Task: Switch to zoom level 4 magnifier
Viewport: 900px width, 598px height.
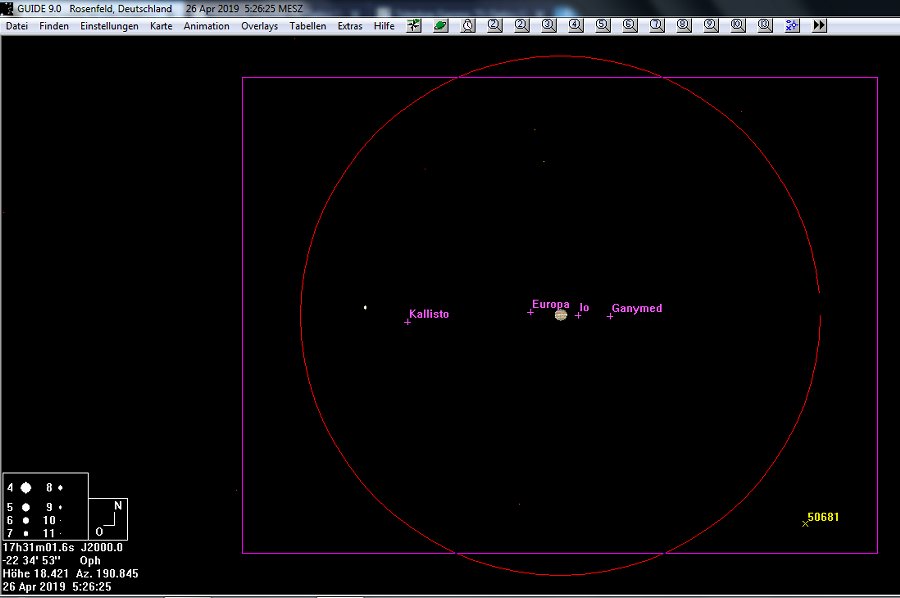Action: click(x=576, y=26)
